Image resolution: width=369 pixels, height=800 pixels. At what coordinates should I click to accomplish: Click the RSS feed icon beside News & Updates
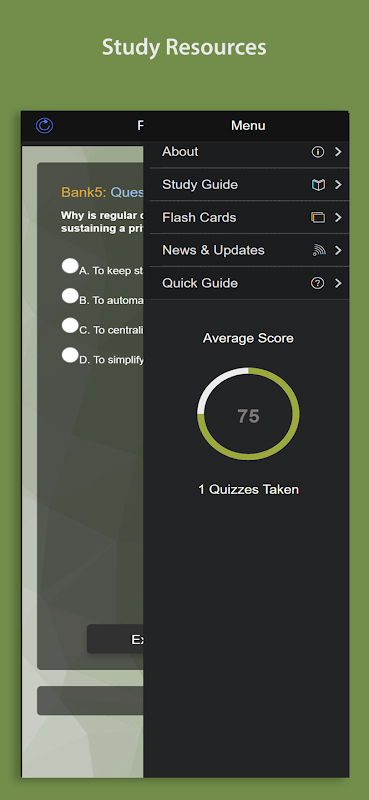(319, 250)
